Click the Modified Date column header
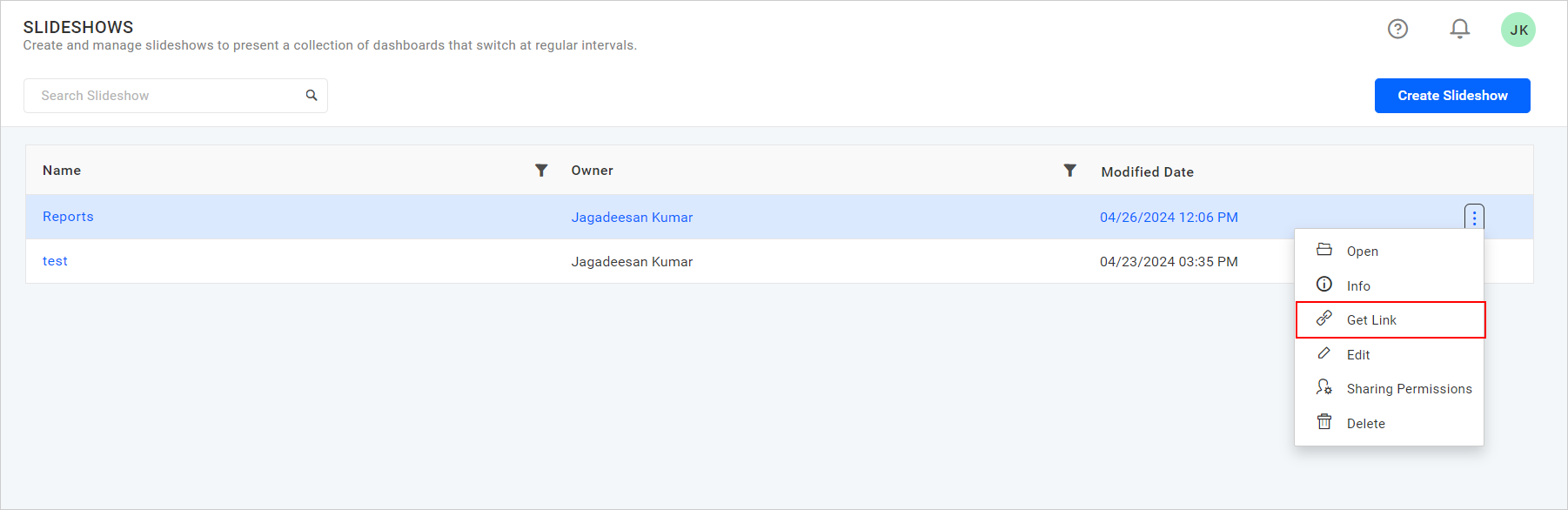 (x=1147, y=172)
